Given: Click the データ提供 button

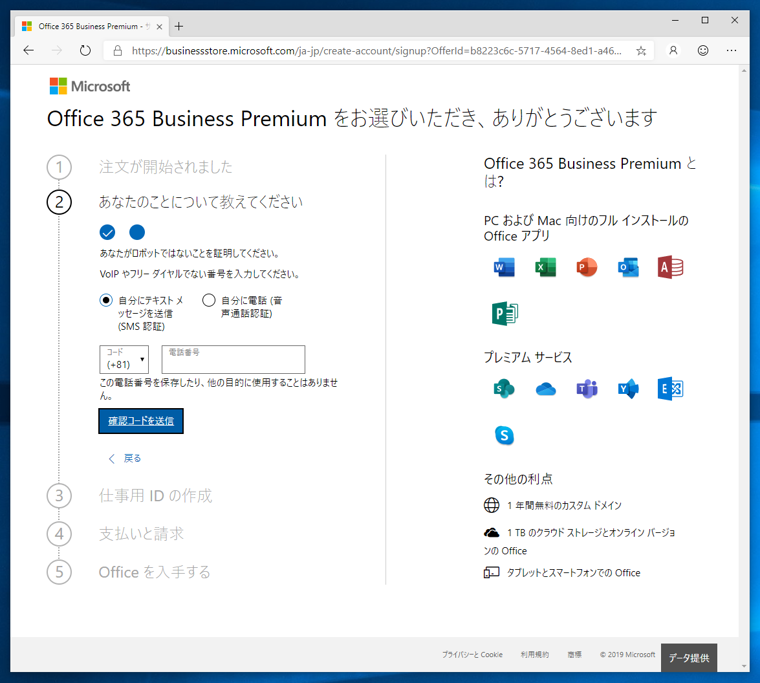Looking at the screenshot, I should [x=689, y=658].
